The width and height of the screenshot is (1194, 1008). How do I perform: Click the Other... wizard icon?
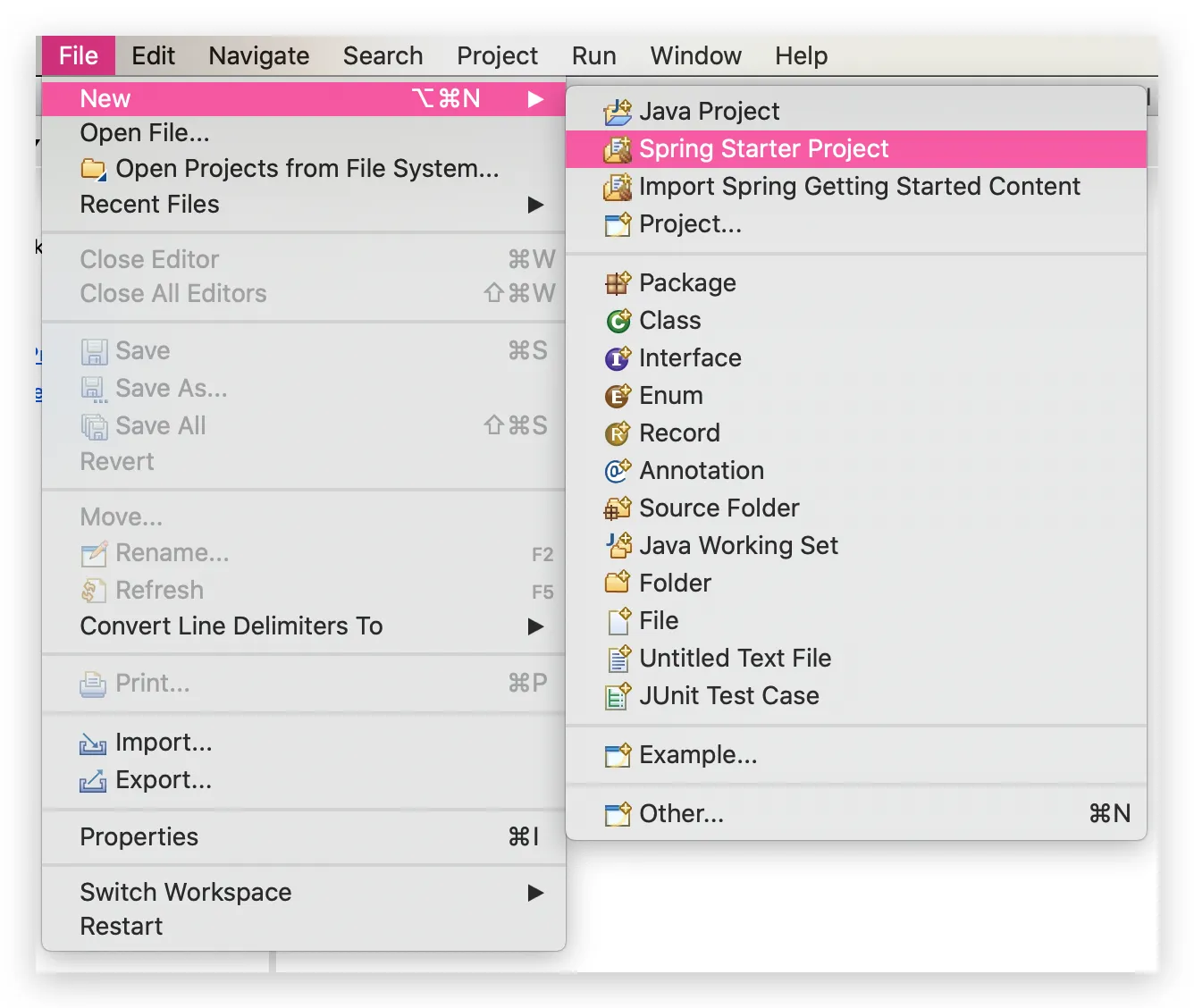[618, 814]
